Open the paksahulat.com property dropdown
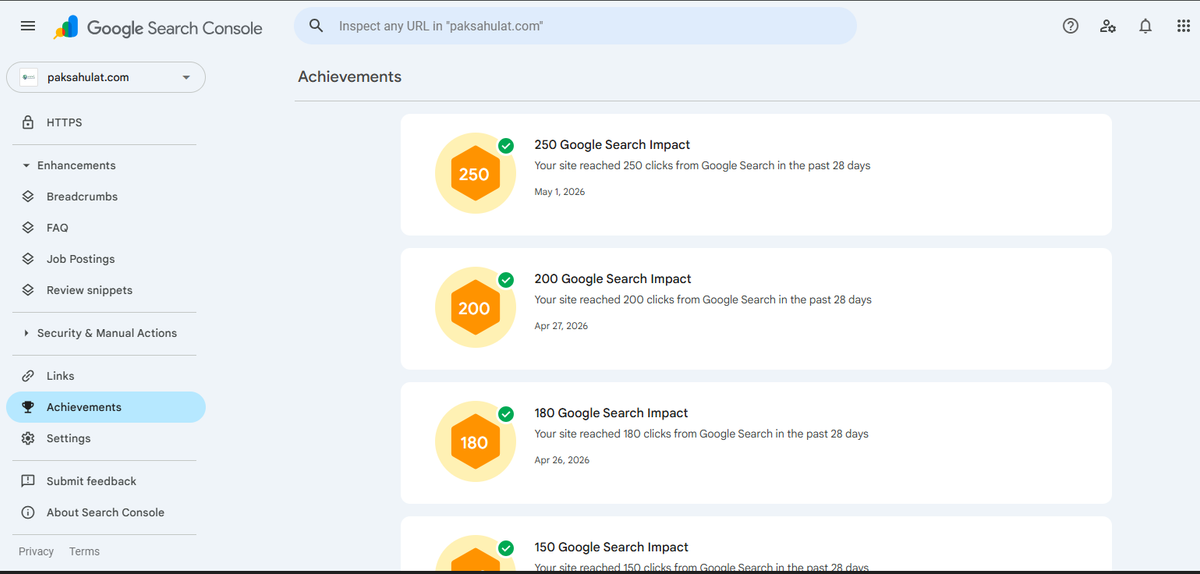The height and width of the screenshot is (574, 1200). coord(106,78)
